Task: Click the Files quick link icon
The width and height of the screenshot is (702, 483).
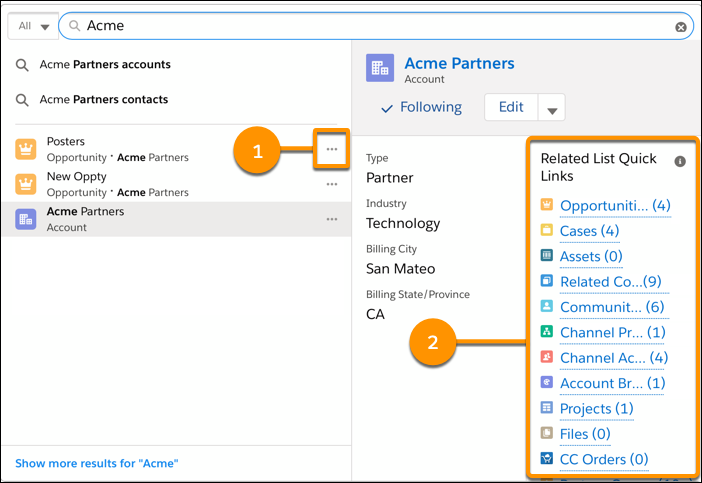Action: click(x=547, y=433)
